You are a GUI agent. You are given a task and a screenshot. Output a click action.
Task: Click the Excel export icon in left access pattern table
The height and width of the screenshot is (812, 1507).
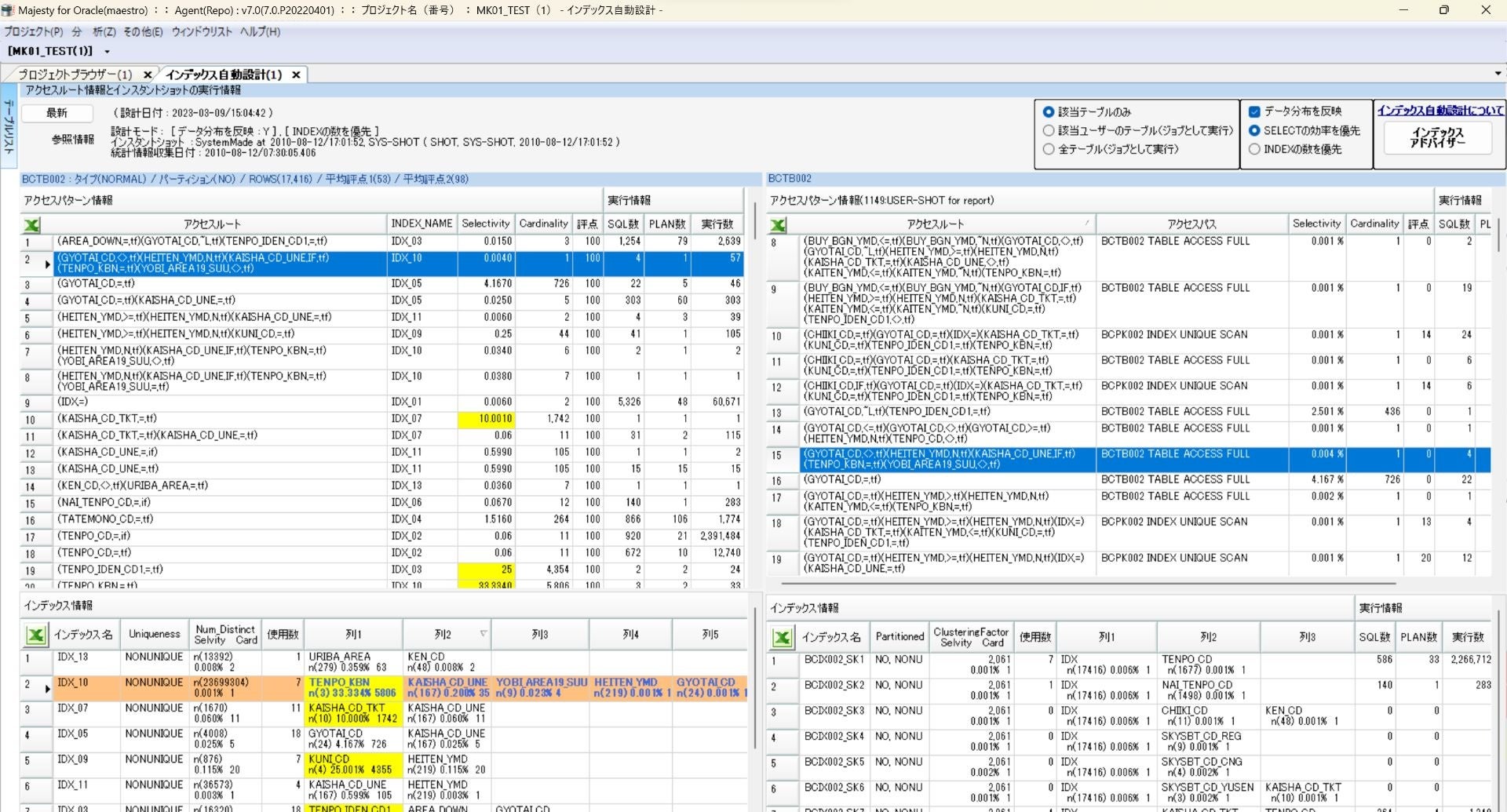[x=32, y=225]
